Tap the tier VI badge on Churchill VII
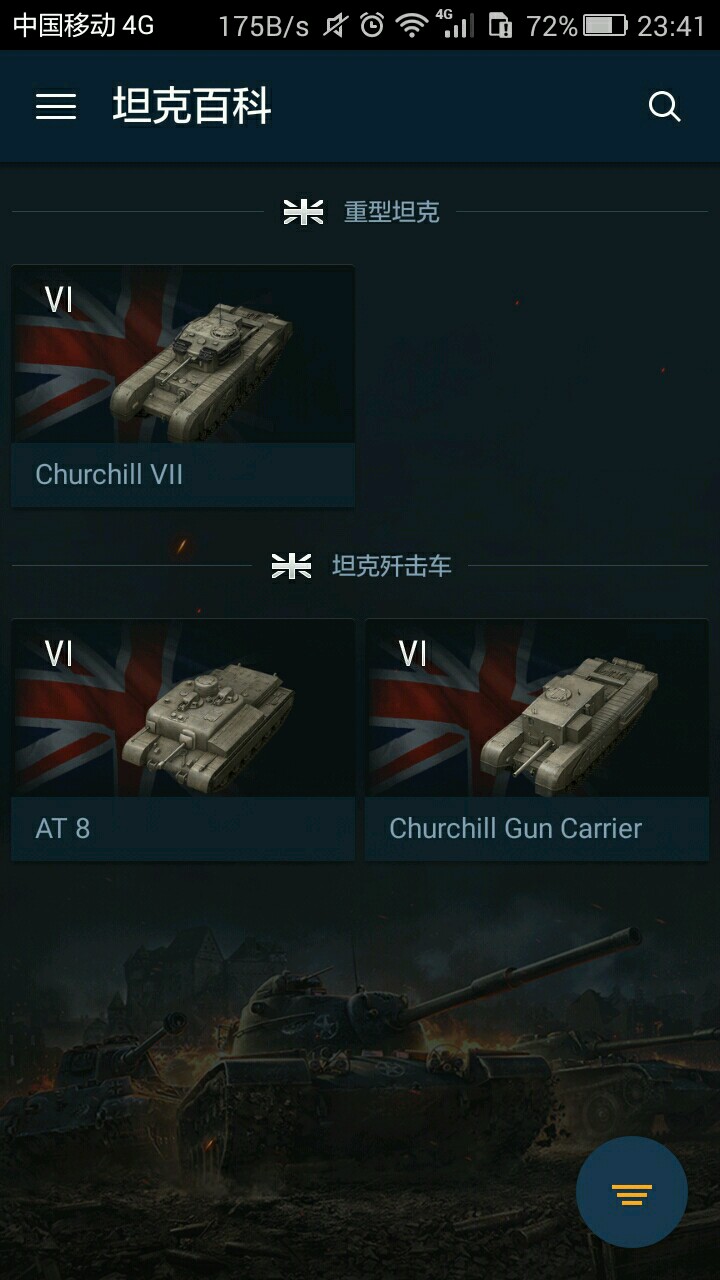The image size is (720, 1280). (x=59, y=300)
